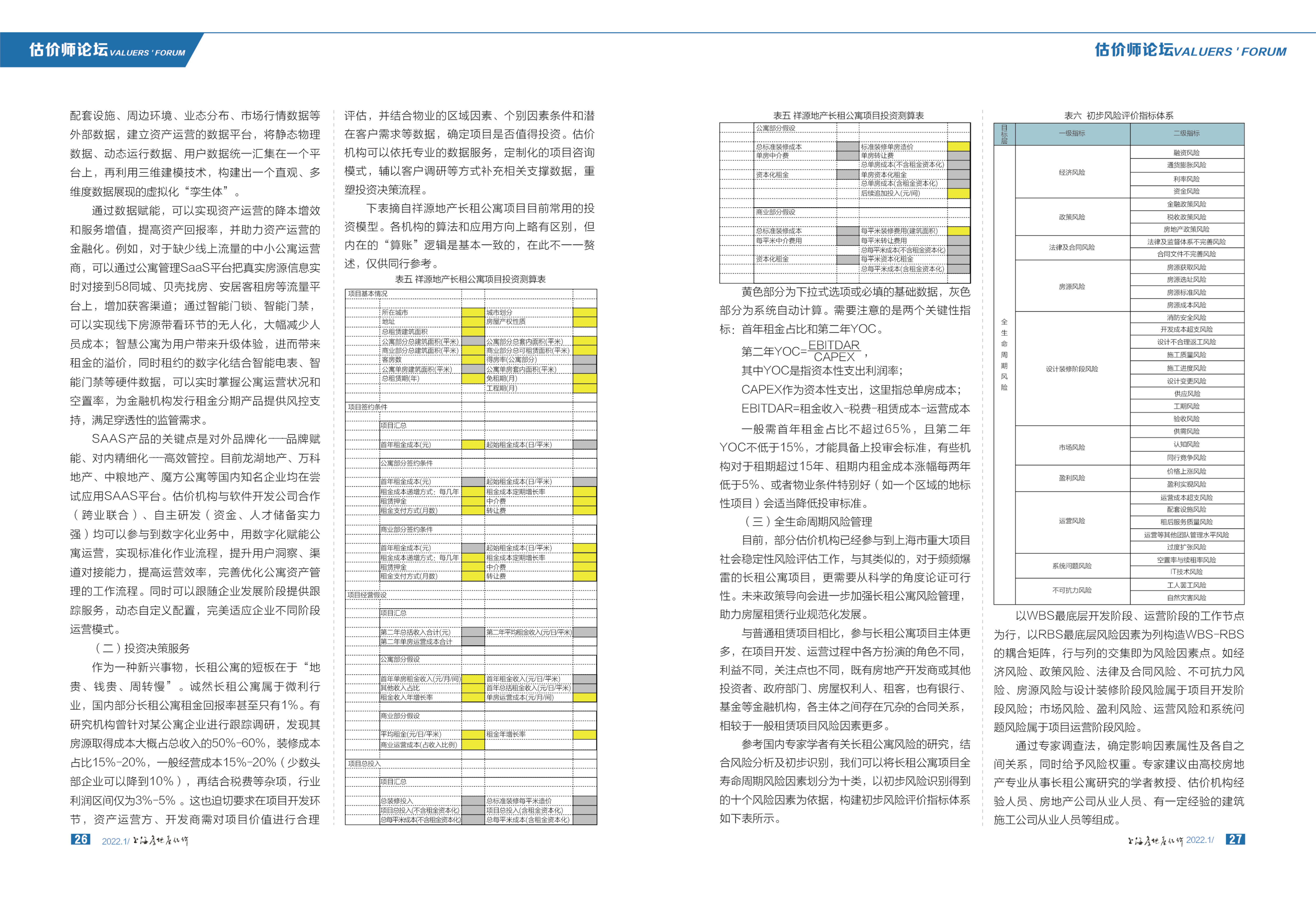Click the '第二年单房运营成本合计' cell
The image size is (1316, 899).
[x=421, y=642]
